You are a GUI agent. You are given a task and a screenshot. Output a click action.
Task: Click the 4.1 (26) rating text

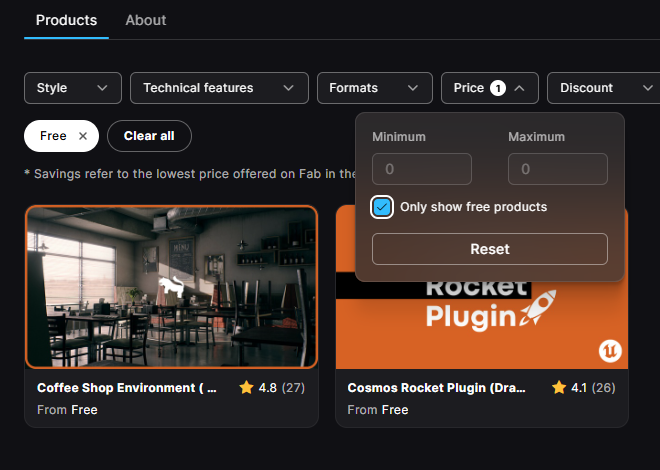[x=593, y=388]
